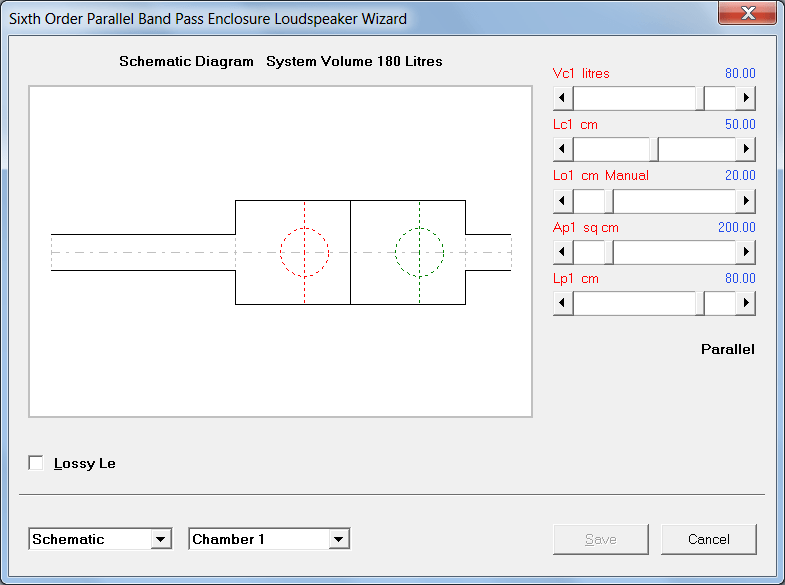Image resolution: width=785 pixels, height=585 pixels.
Task: Increase Lo1 cm using right arrow
Action: click(x=745, y=201)
